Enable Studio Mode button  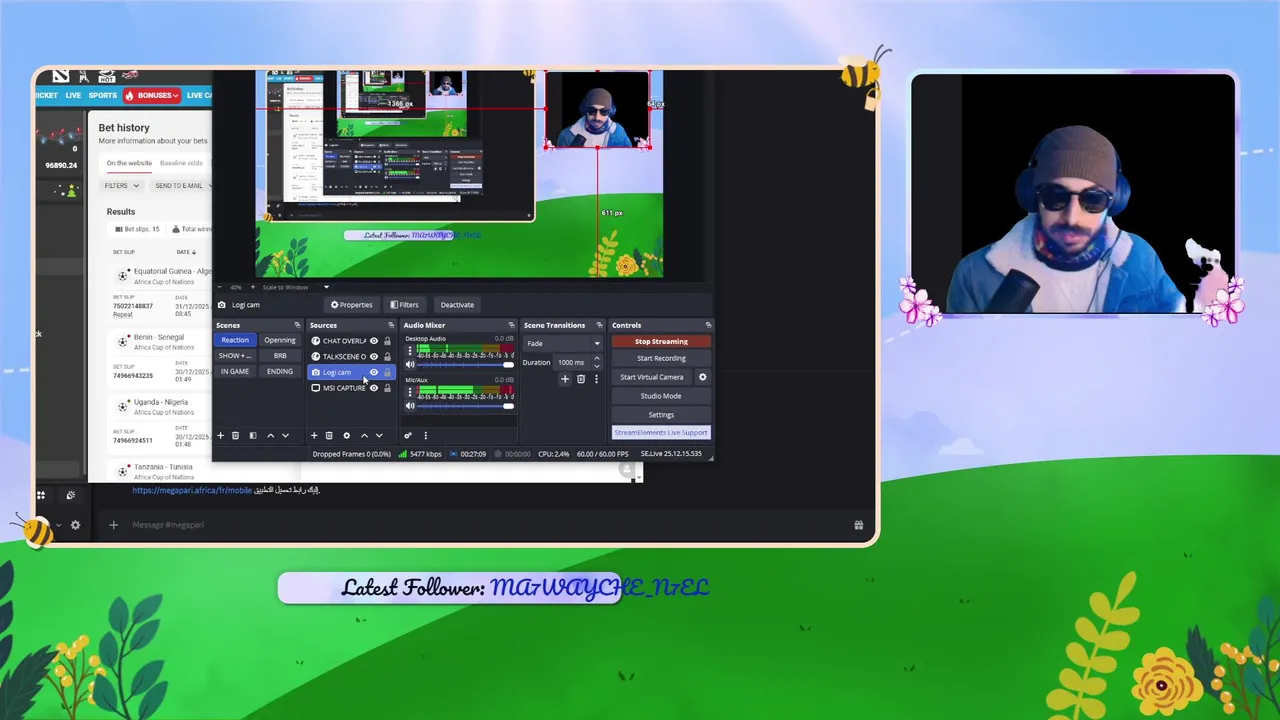661,396
